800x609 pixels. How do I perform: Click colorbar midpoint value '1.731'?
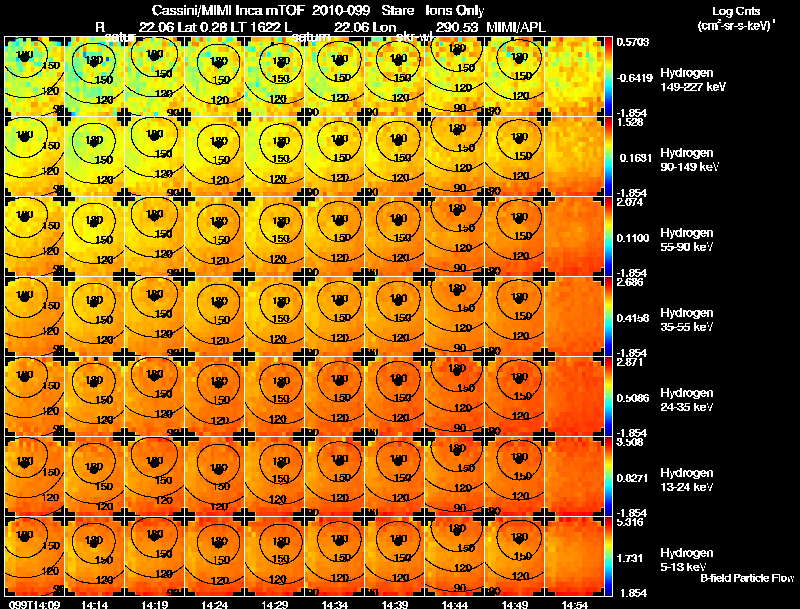click(630, 558)
